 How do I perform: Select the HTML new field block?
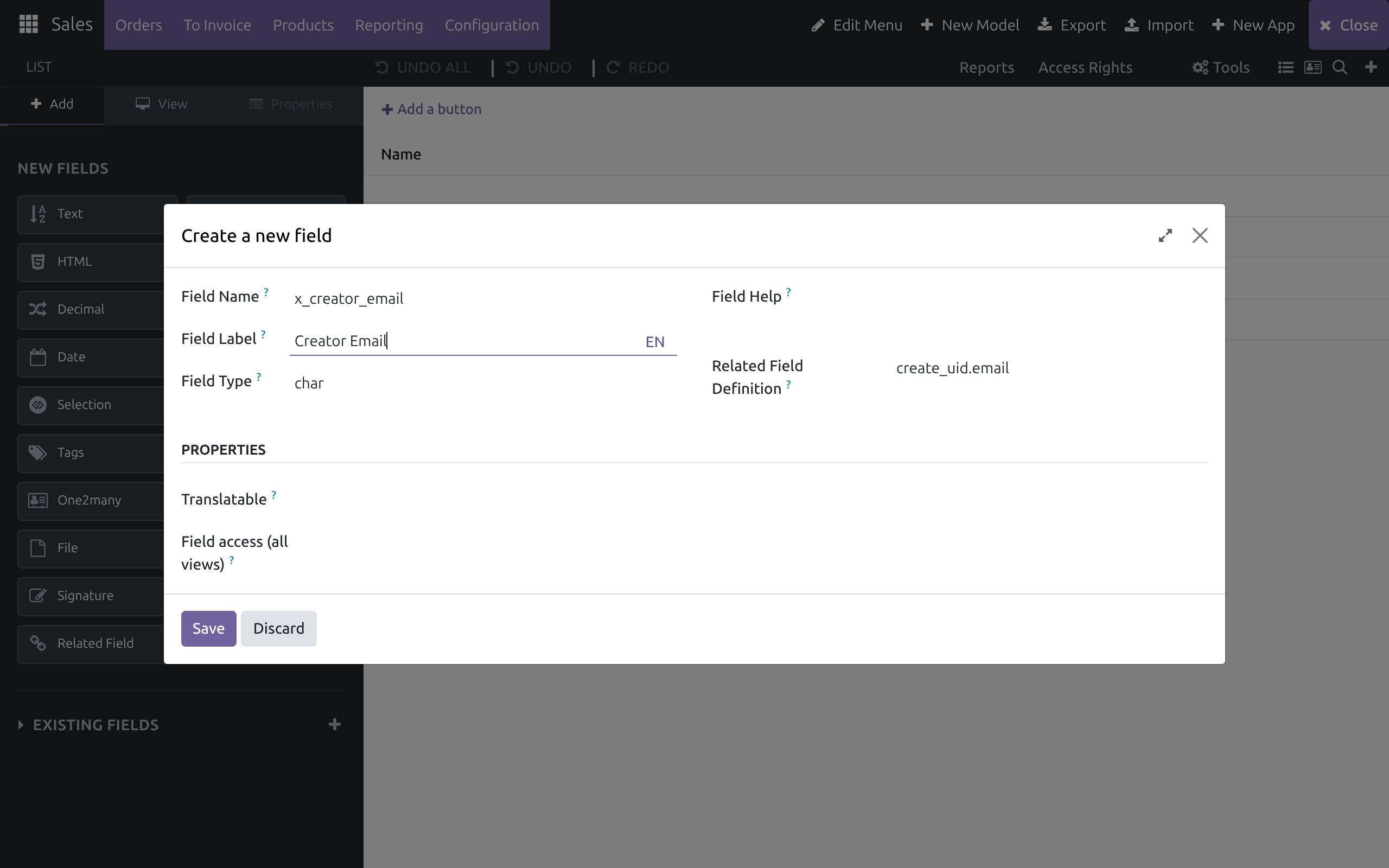click(x=91, y=262)
